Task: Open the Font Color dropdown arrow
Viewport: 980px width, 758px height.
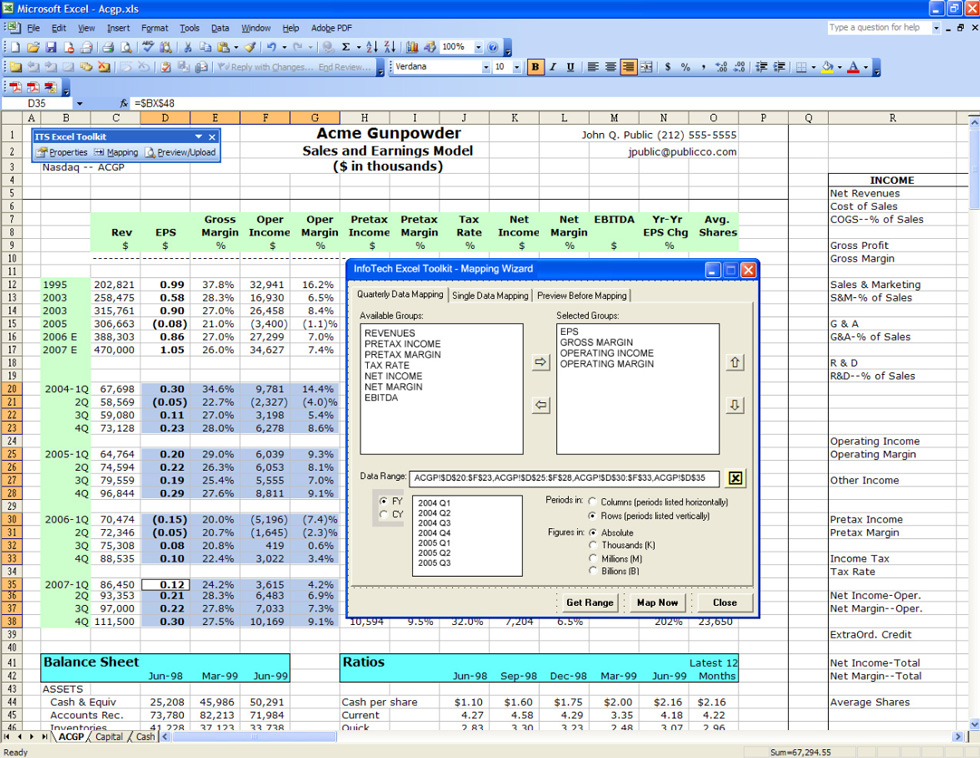Action: [866, 67]
